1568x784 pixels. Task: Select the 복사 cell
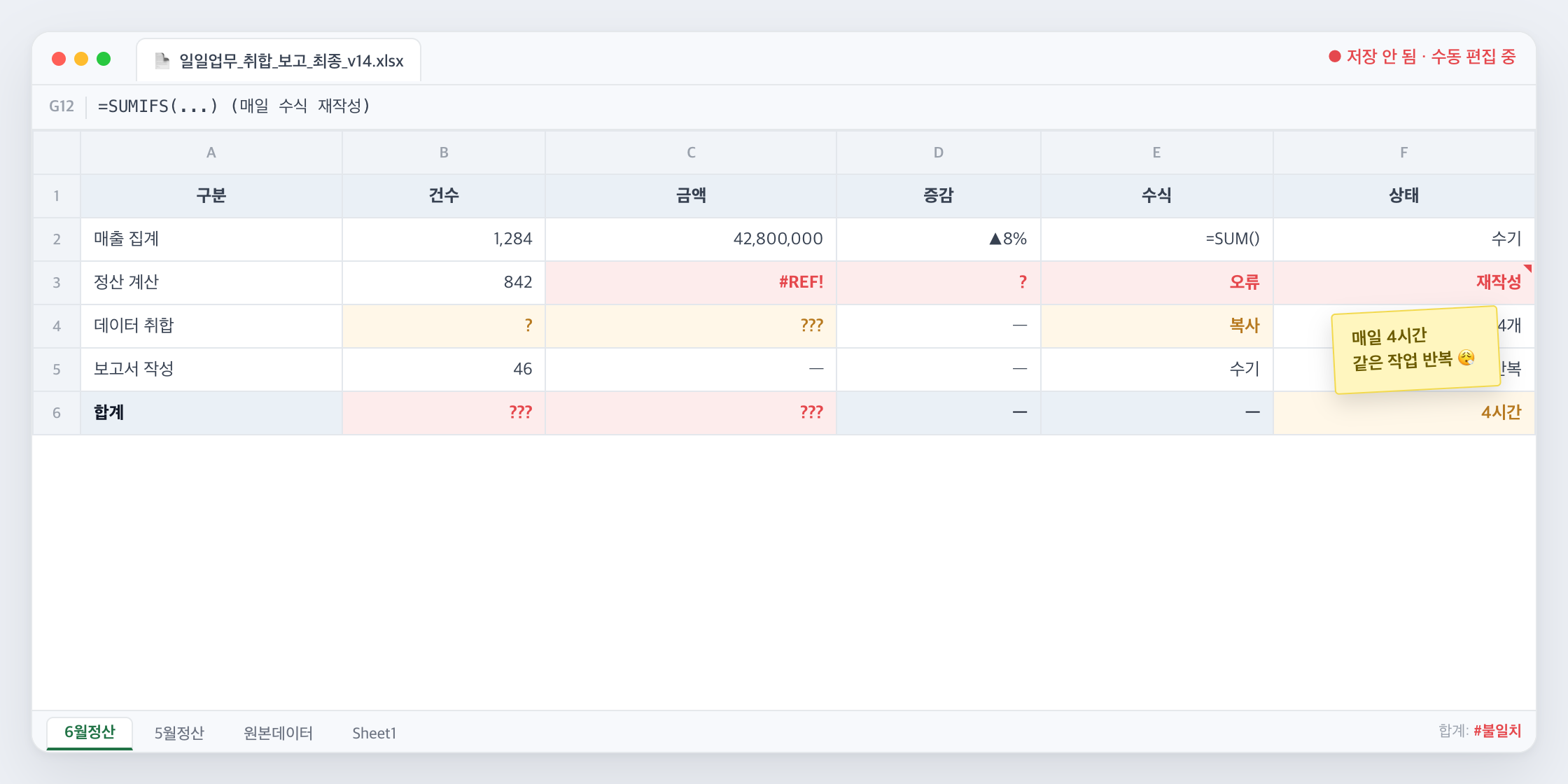point(1157,326)
